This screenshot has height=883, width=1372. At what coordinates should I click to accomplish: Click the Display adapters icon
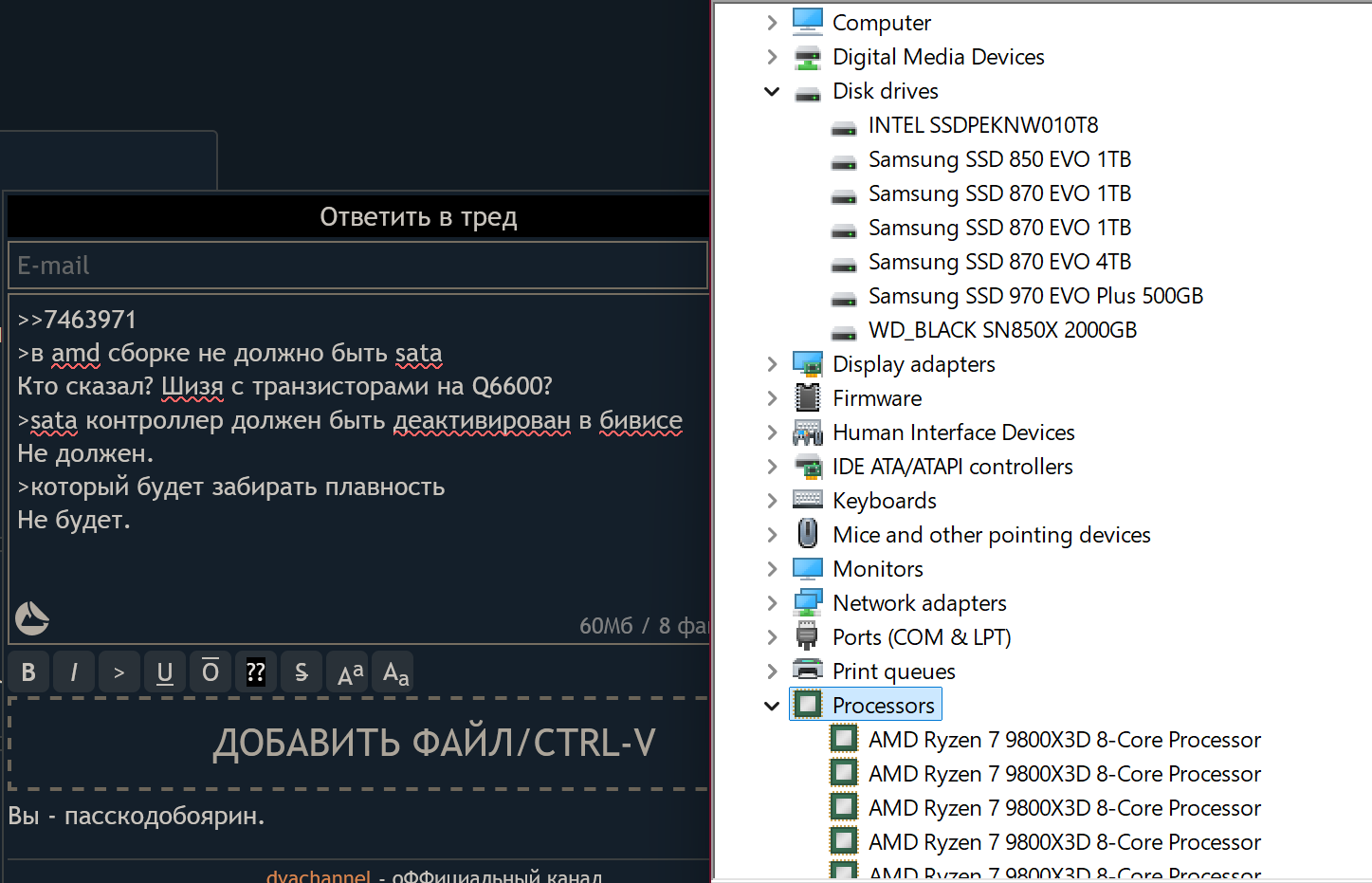click(x=808, y=364)
